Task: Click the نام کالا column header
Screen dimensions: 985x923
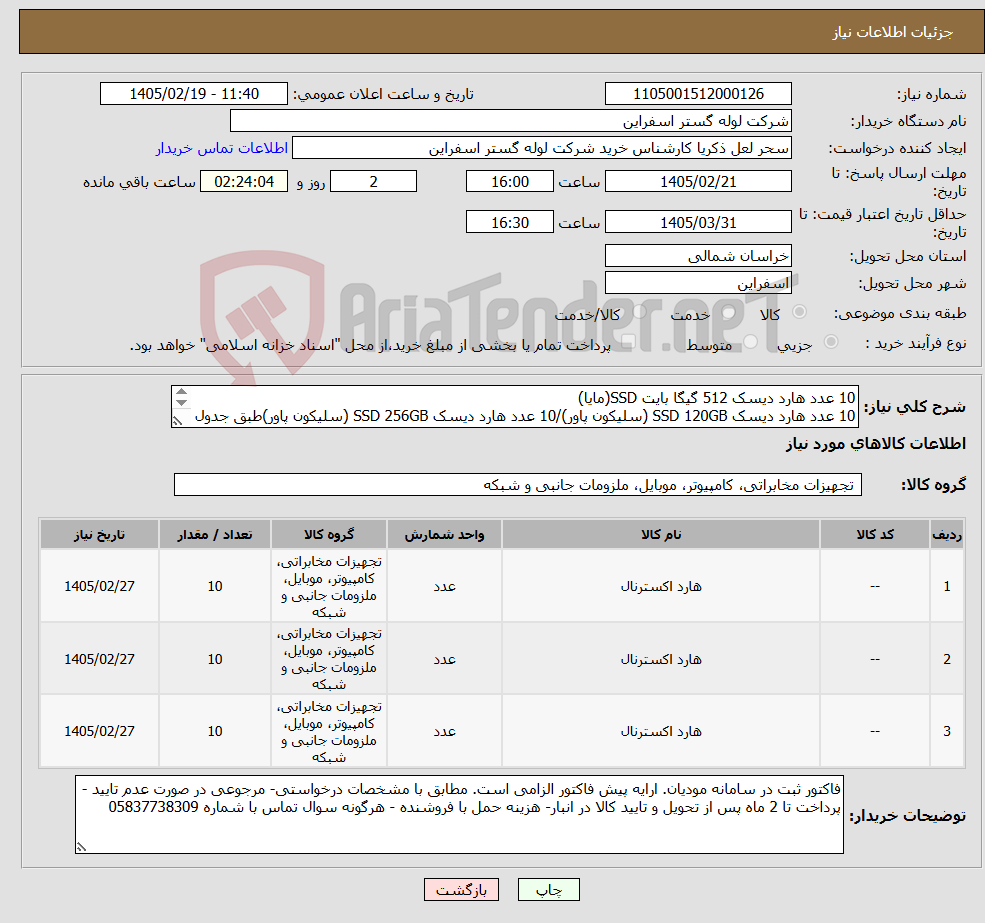Action: click(661, 535)
